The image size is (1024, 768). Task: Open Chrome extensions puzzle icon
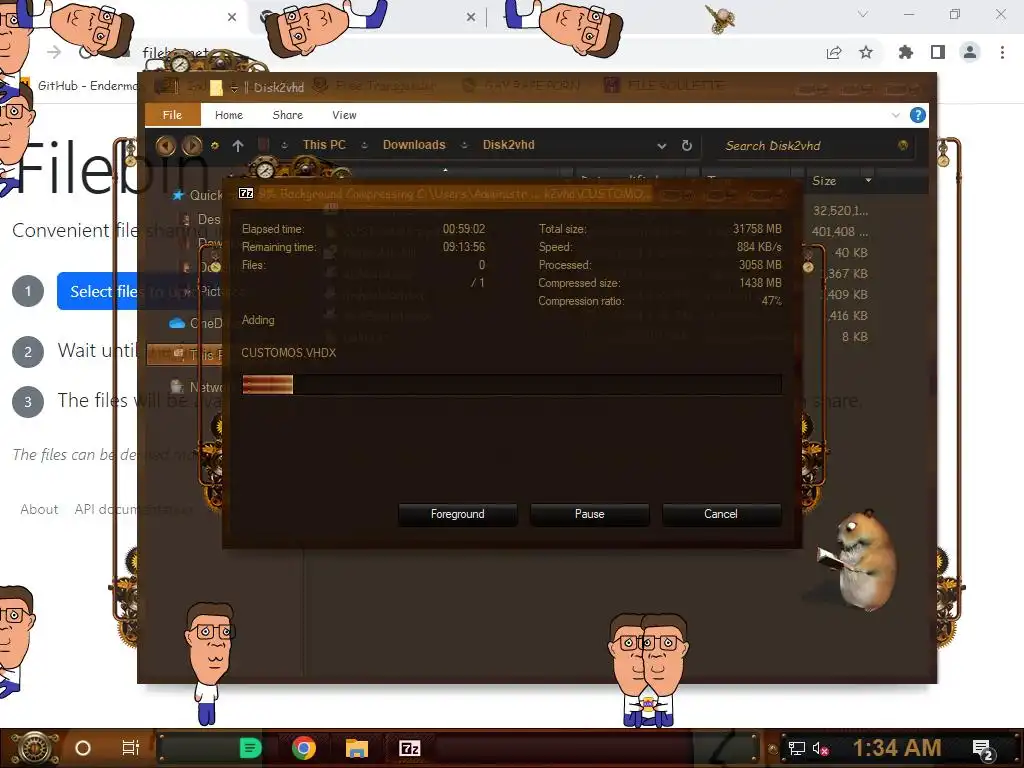coord(906,52)
